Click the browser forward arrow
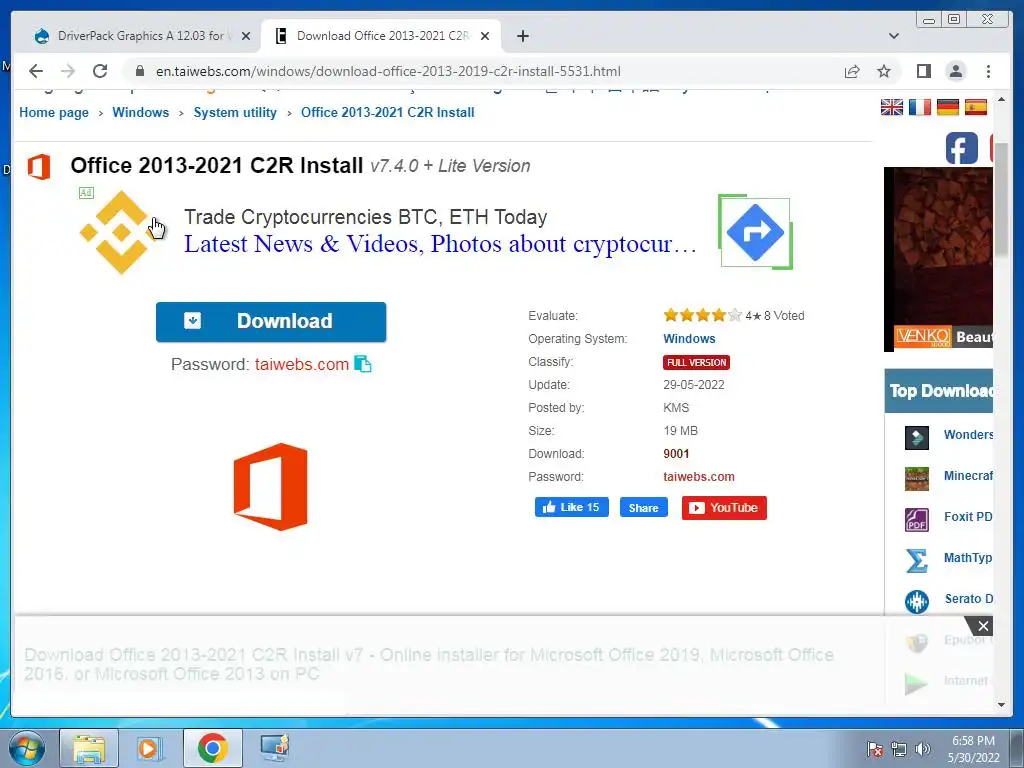This screenshot has width=1024, height=768. tap(68, 71)
